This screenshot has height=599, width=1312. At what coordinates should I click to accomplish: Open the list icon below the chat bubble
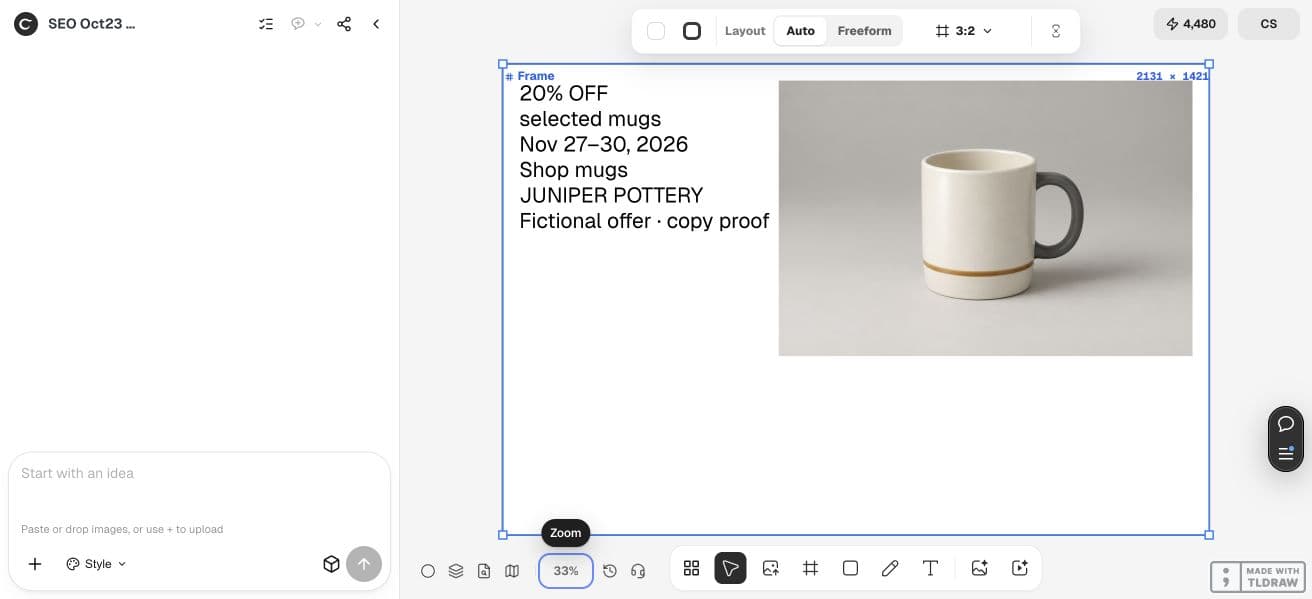pos(1286,453)
